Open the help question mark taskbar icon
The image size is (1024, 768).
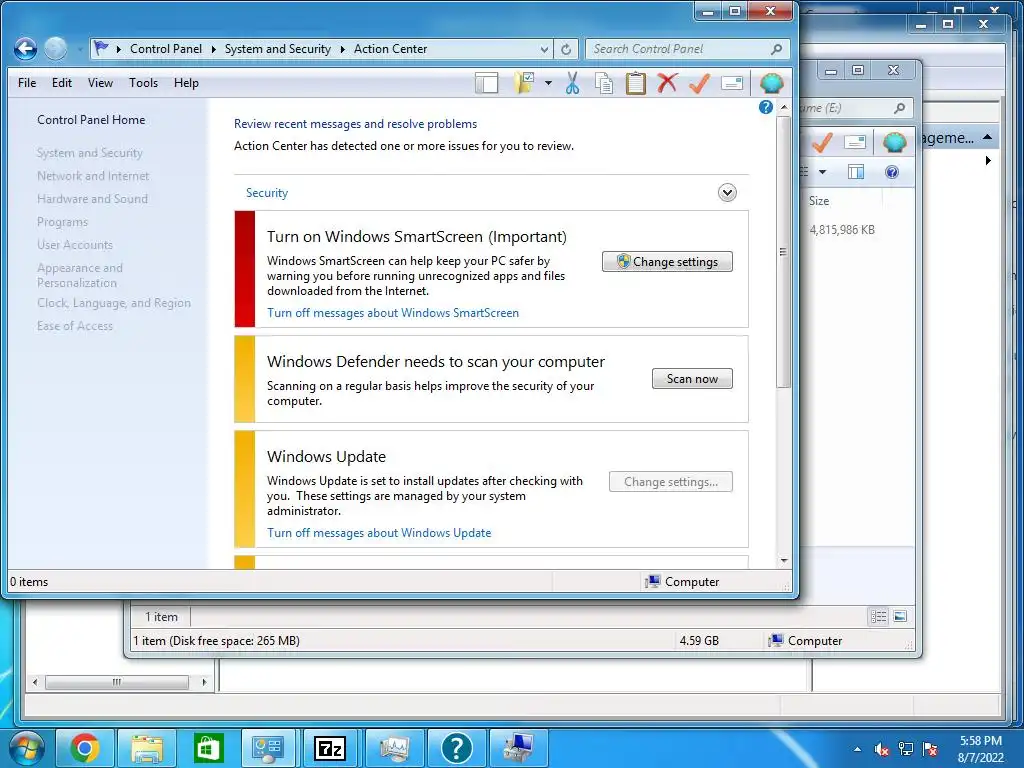pos(456,748)
